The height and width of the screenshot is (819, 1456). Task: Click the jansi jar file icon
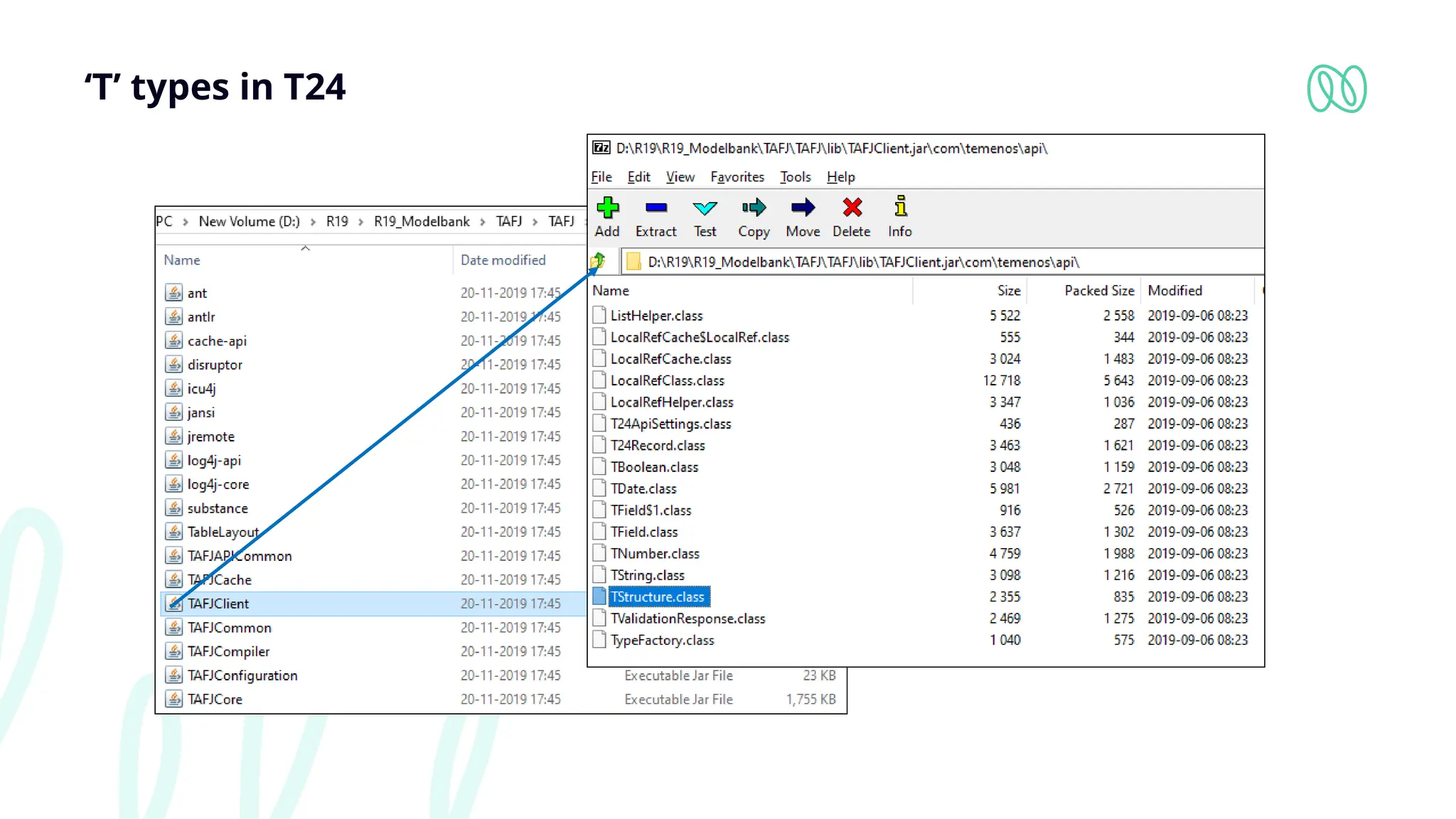coord(173,412)
